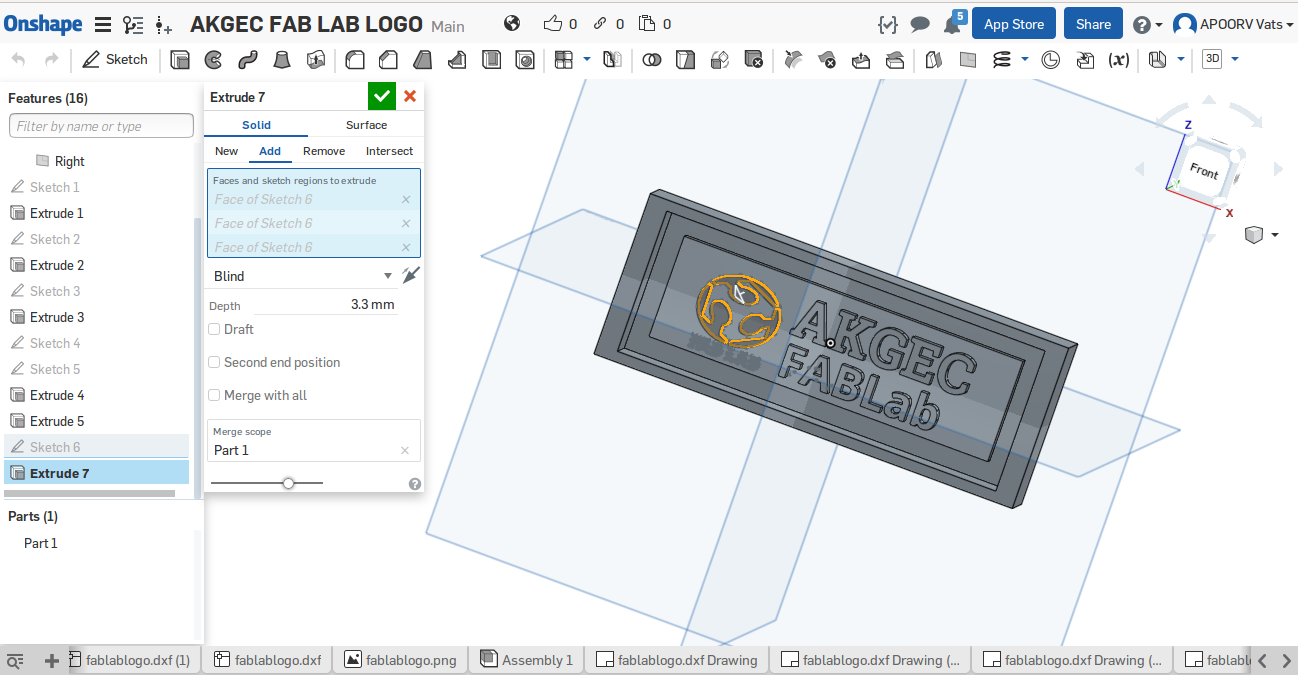This screenshot has height=675, width=1298.
Task: Select Part 1 in parts list
Action: point(41,543)
